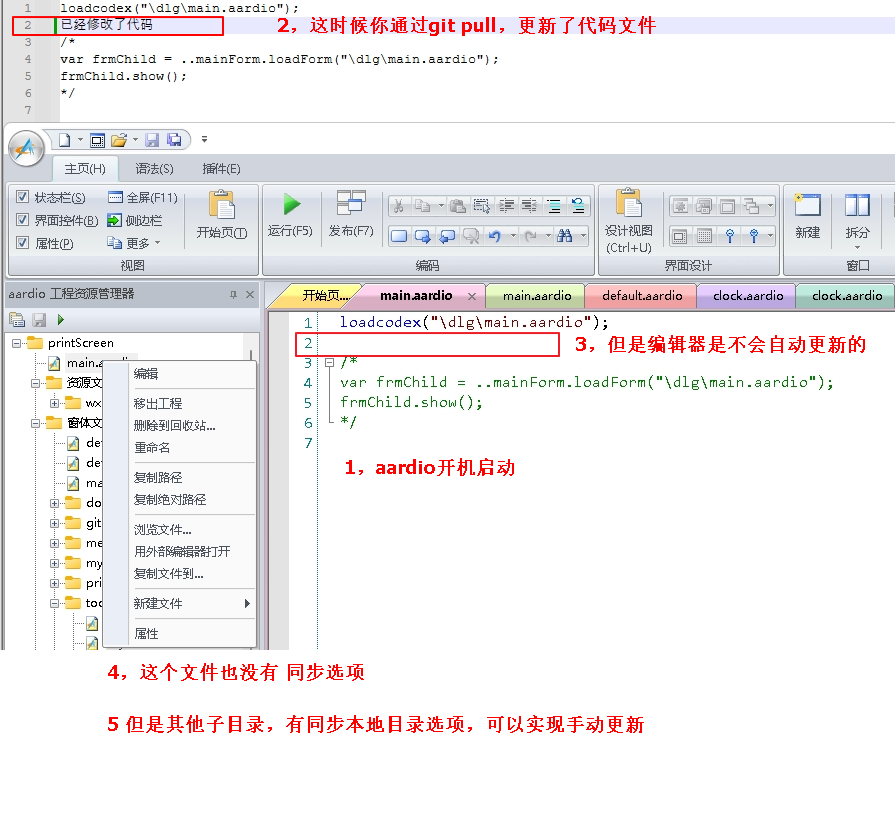Click the undo arrow icon
This screenshot has height=835, width=895.
pos(494,236)
